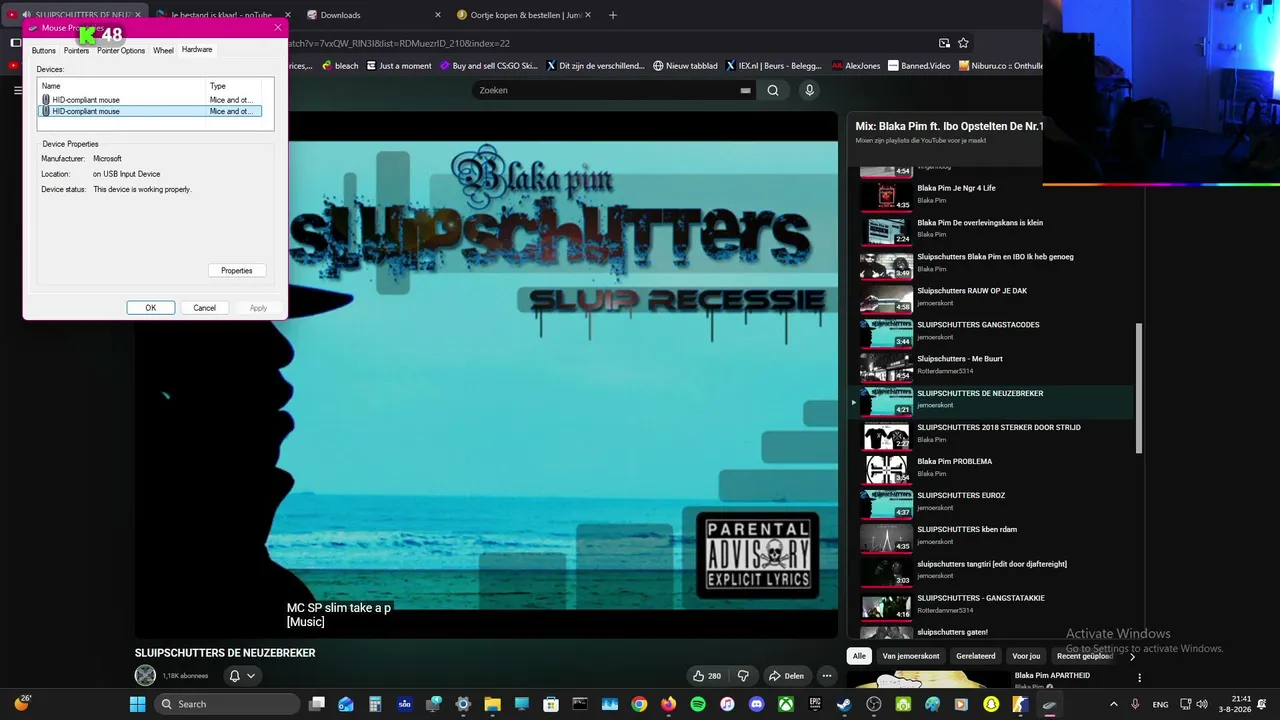Click the YouTube search magnifier button
The height and width of the screenshot is (720, 1280).
click(x=773, y=90)
